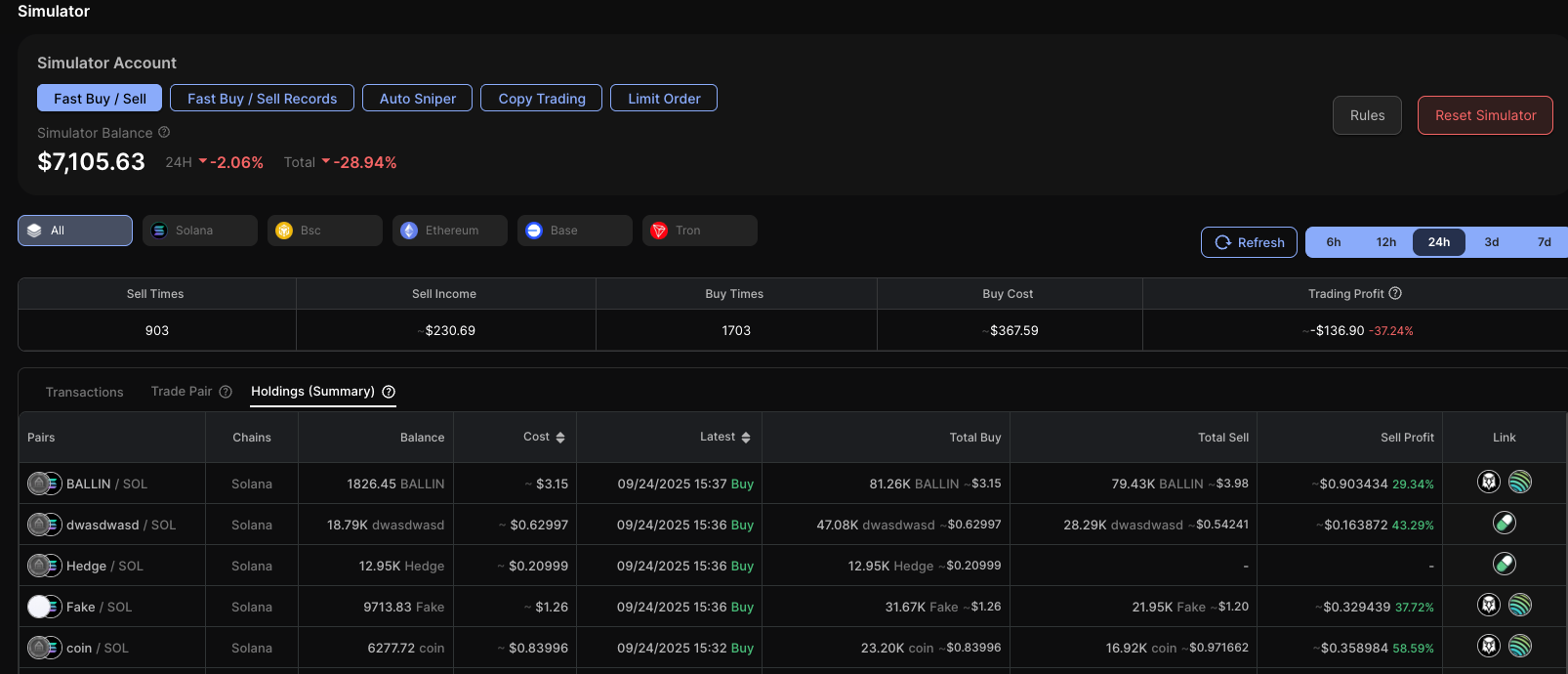Open the Auto Sniper tab
Screen dimensions: 1568x674
[x=418, y=98]
